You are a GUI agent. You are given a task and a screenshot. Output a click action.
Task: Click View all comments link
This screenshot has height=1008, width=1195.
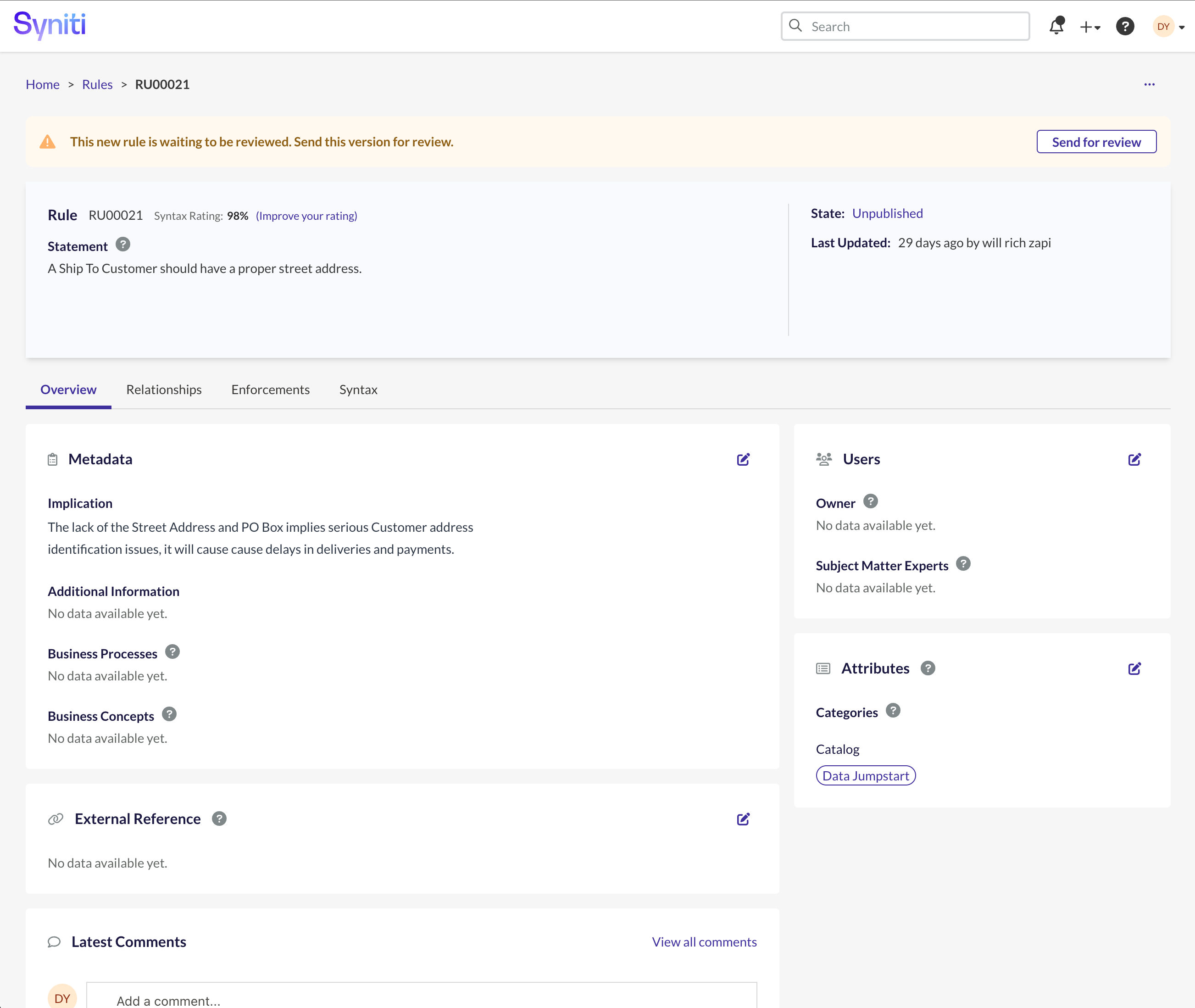click(704, 941)
